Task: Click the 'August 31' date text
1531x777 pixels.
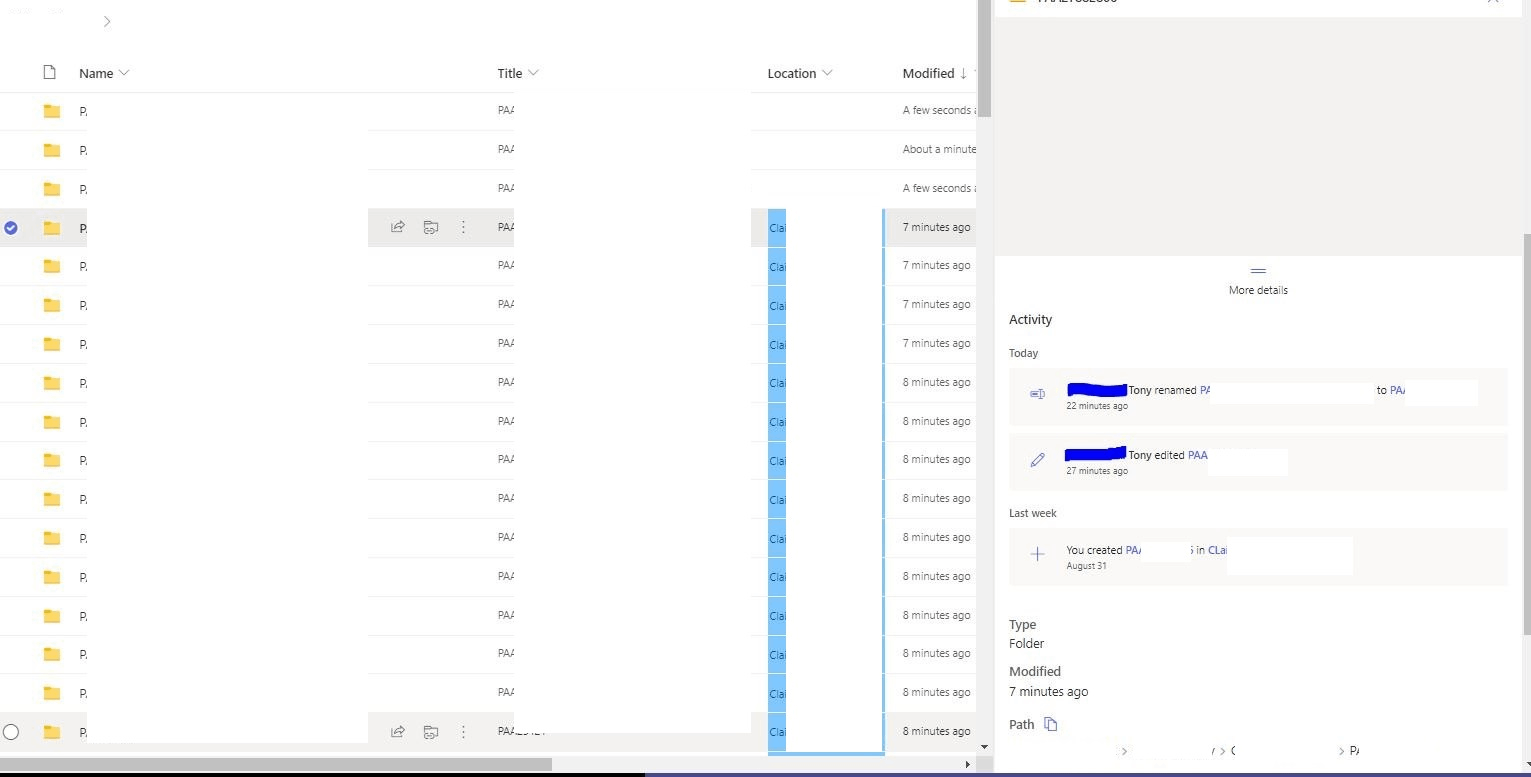Action: pyautogui.click(x=1086, y=566)
